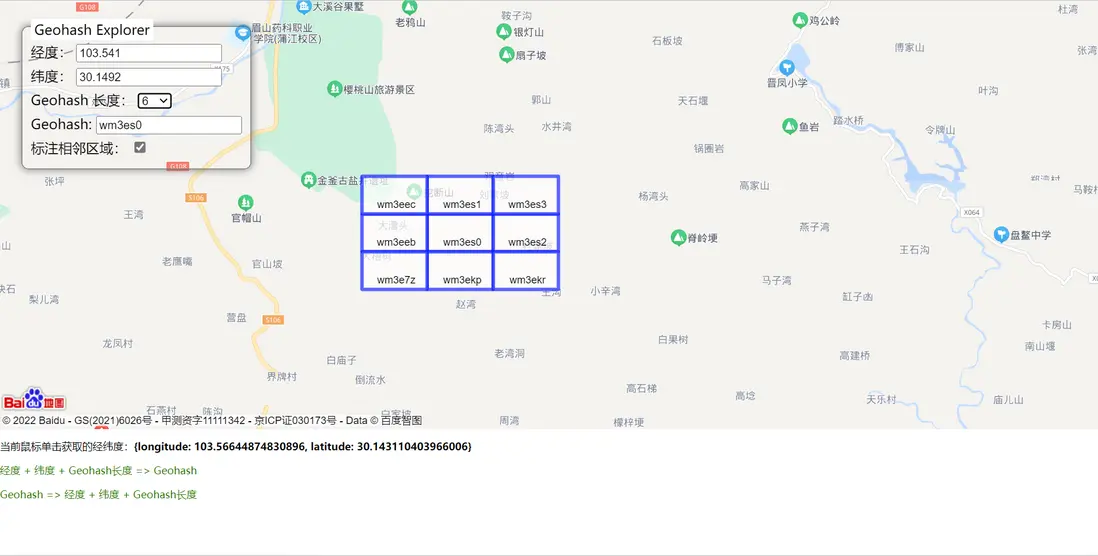Select the wm3ekr grid cell
The height and width of the screenshot is (556, 1098).
(526, 270)
